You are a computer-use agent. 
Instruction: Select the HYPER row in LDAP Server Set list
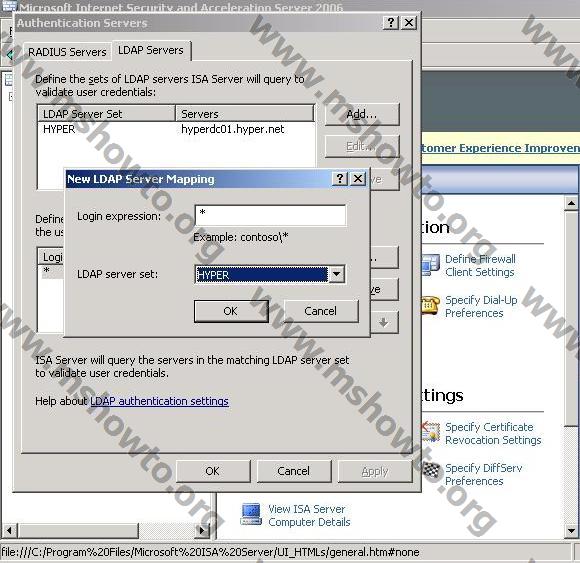[176, 129]
